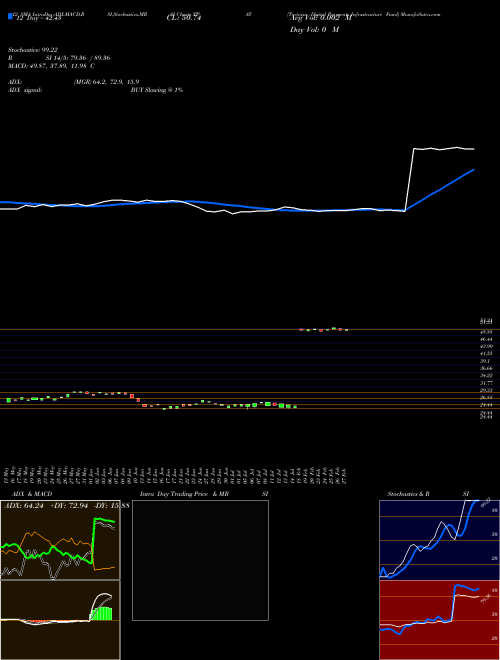Image resolution: width=500 pixels, height=660 pixels.
Task: Click the 'Stochastics & RSI' panel title
Action: (428, 494)
